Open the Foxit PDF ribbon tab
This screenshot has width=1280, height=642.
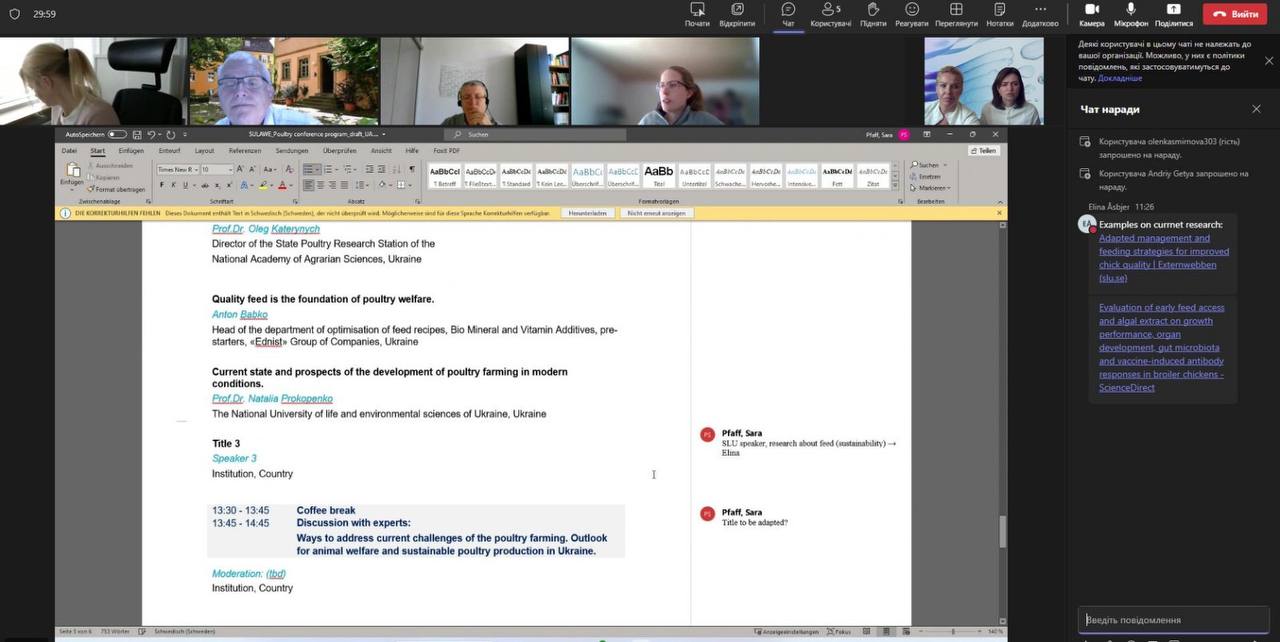[446, 151]
